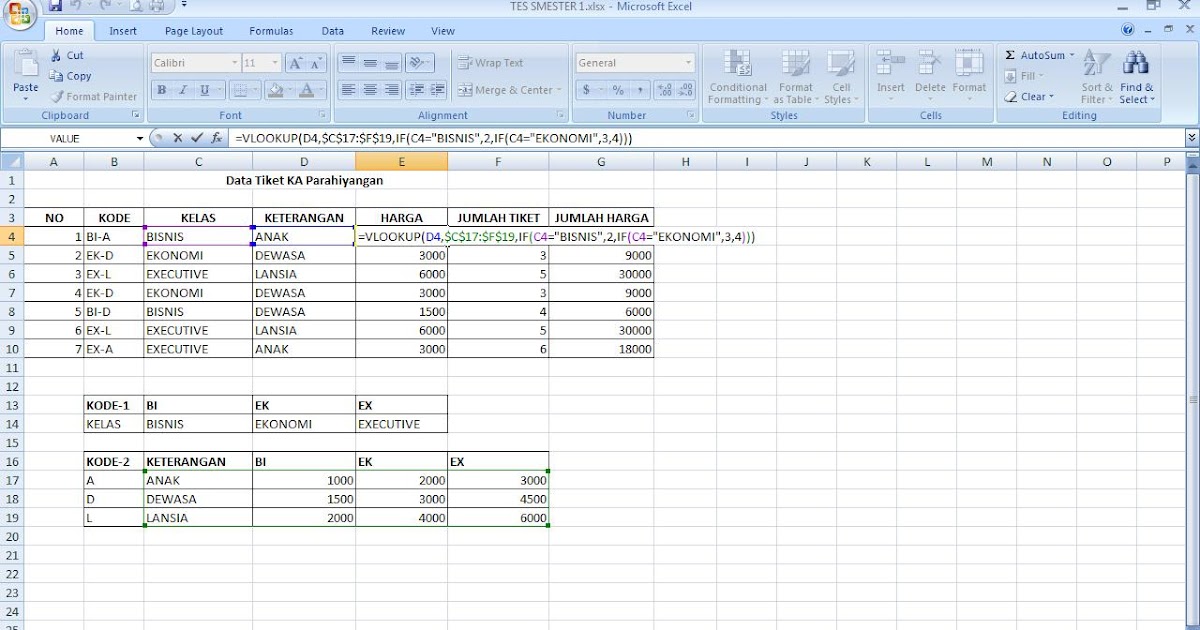Select column header E
1200x630 pixels.
click(x=401, y=161)
